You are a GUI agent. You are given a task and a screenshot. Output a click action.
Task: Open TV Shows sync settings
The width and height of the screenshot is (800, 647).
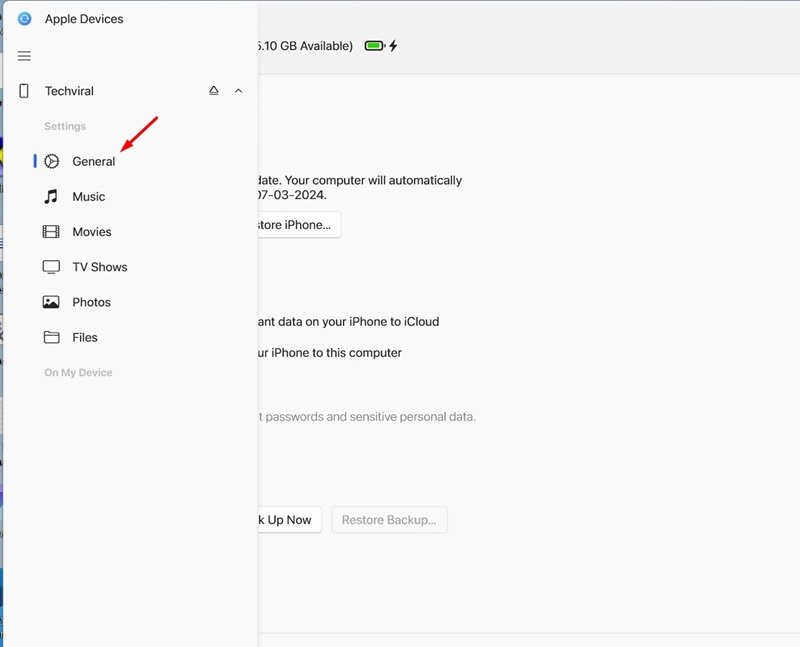click(100, 267)
